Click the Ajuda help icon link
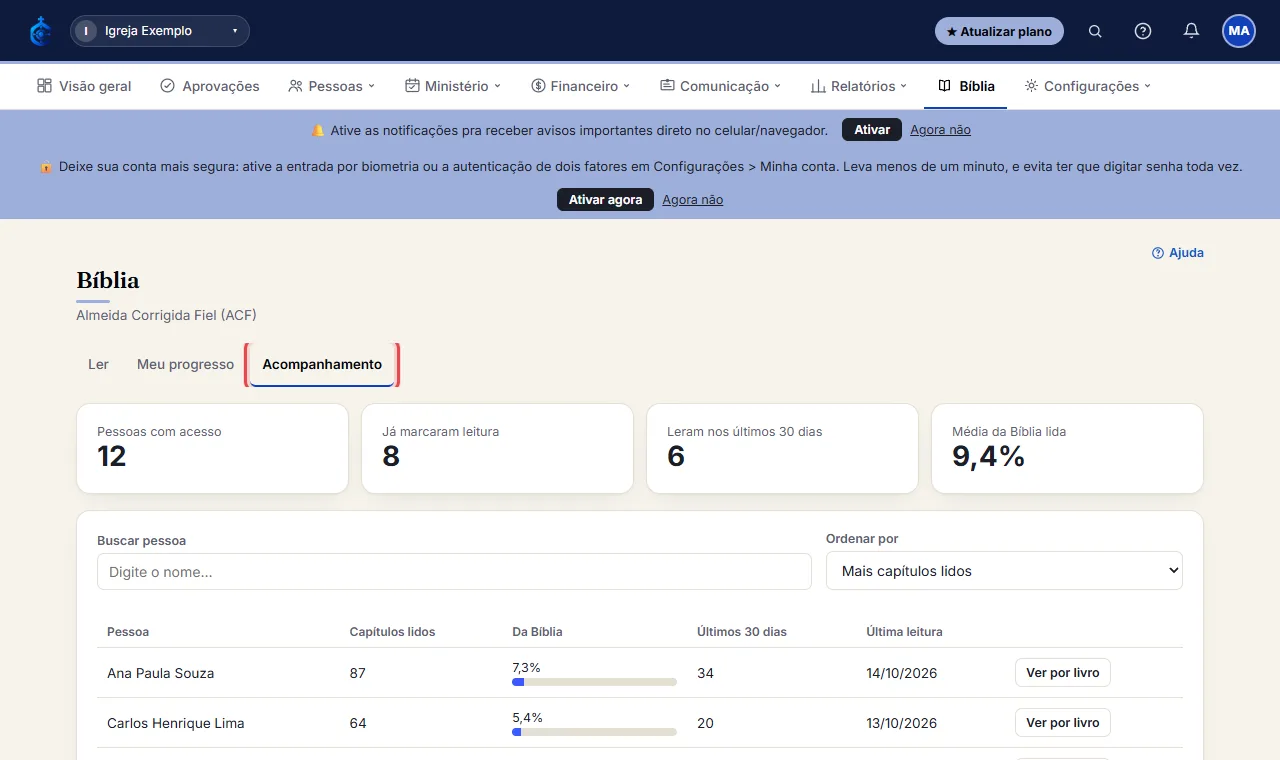The width and height of the screenshot is (1280, 760). click(1178, 253)
